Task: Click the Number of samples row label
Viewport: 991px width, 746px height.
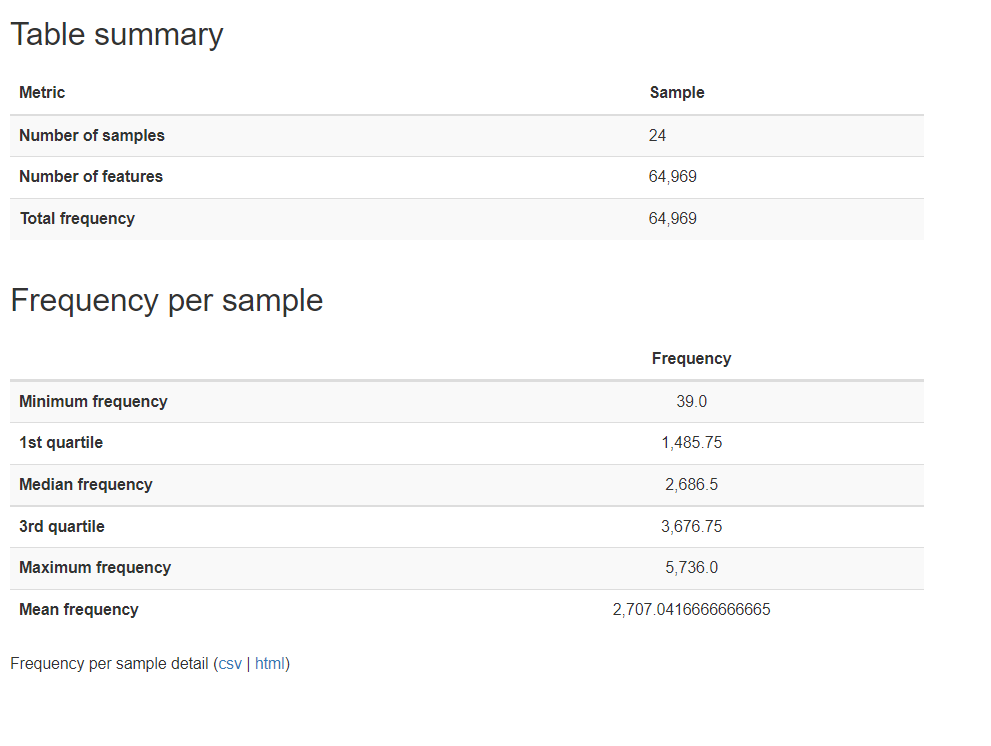Action: (x=92, y=136)
